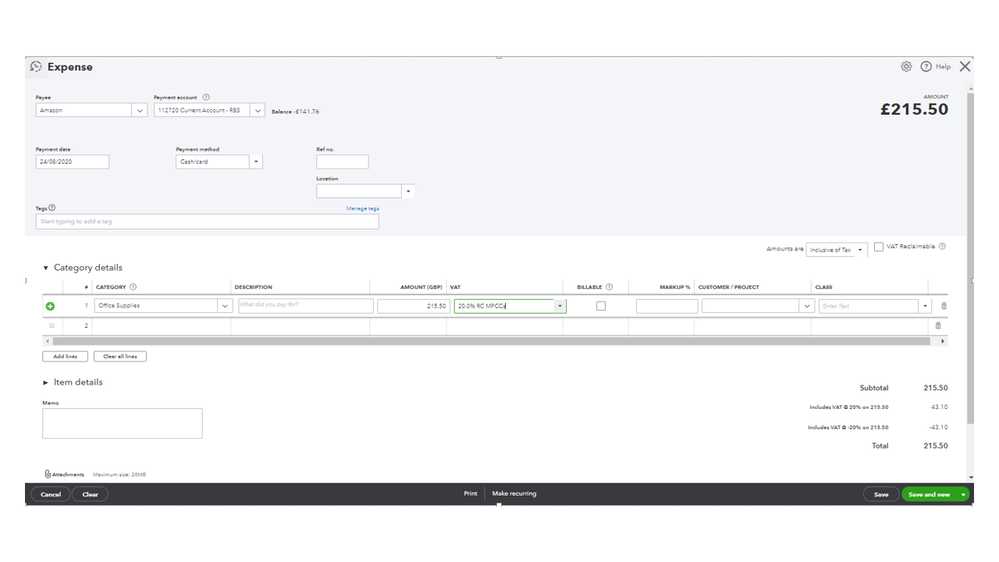Click the Memo text box
The height and width of the screenshot is (562, 999).
[122, 423]
